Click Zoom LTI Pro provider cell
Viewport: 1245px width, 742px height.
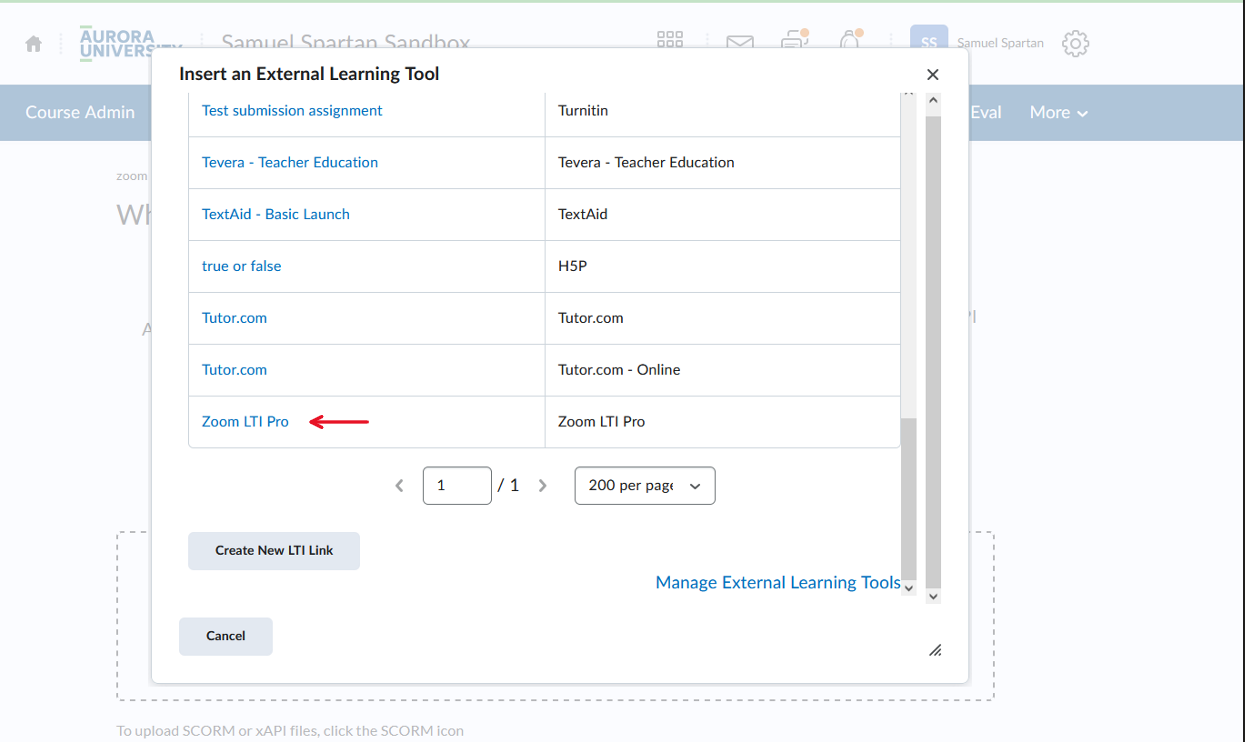click(722, 422)
